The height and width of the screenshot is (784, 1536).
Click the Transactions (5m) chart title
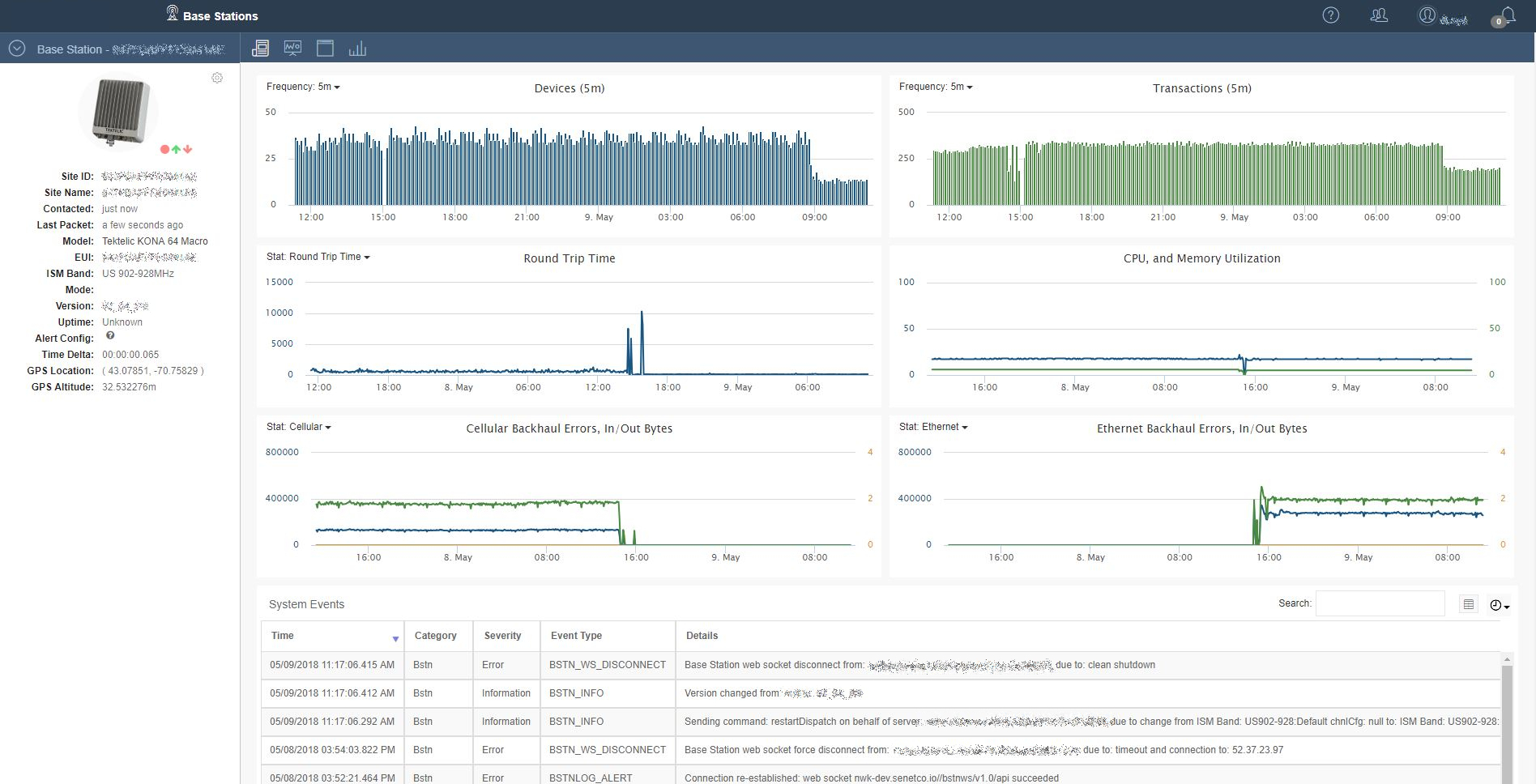[1202, 88]
